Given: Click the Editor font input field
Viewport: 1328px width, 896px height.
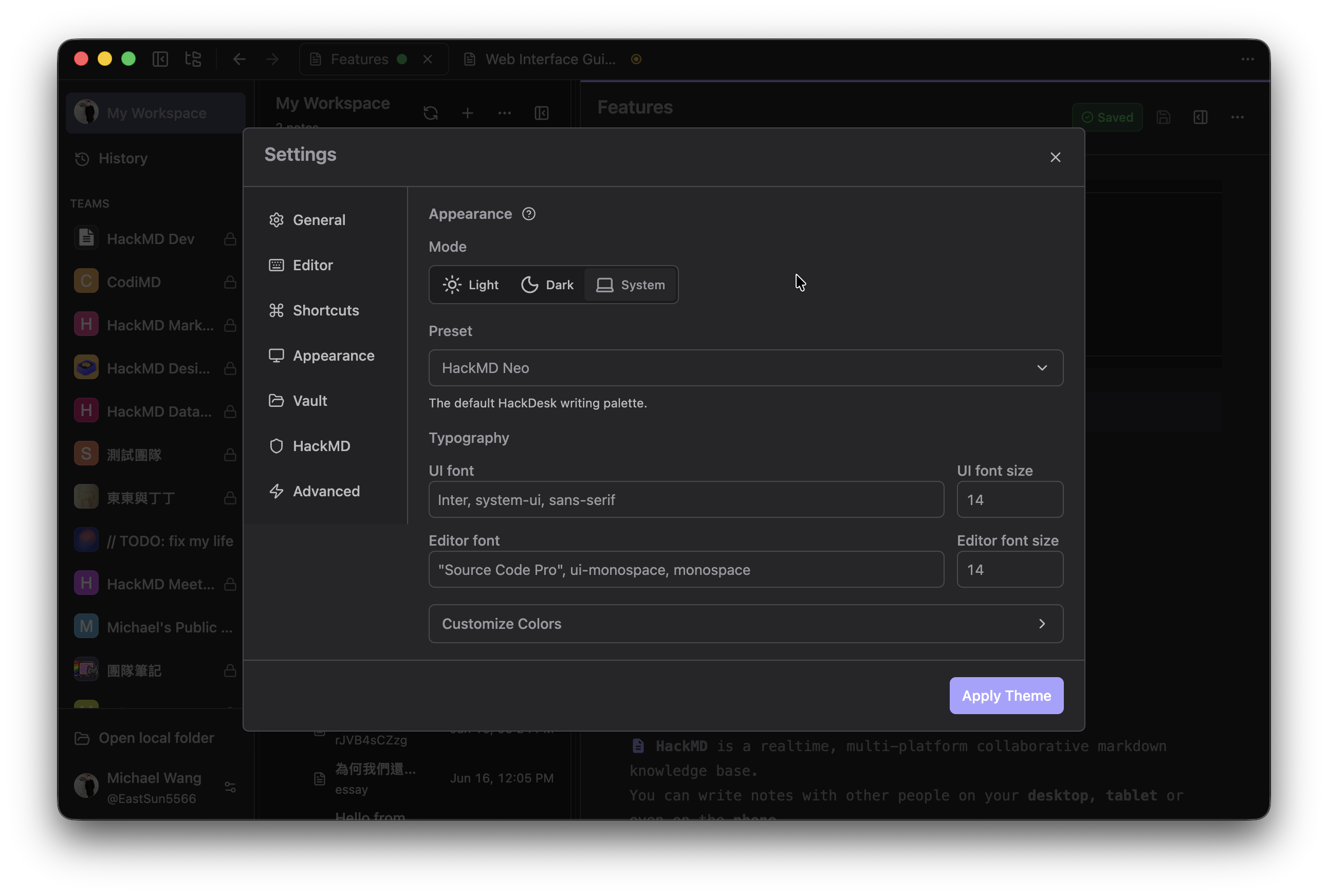Looking at the screenshot, I should [x=686, y=569].
